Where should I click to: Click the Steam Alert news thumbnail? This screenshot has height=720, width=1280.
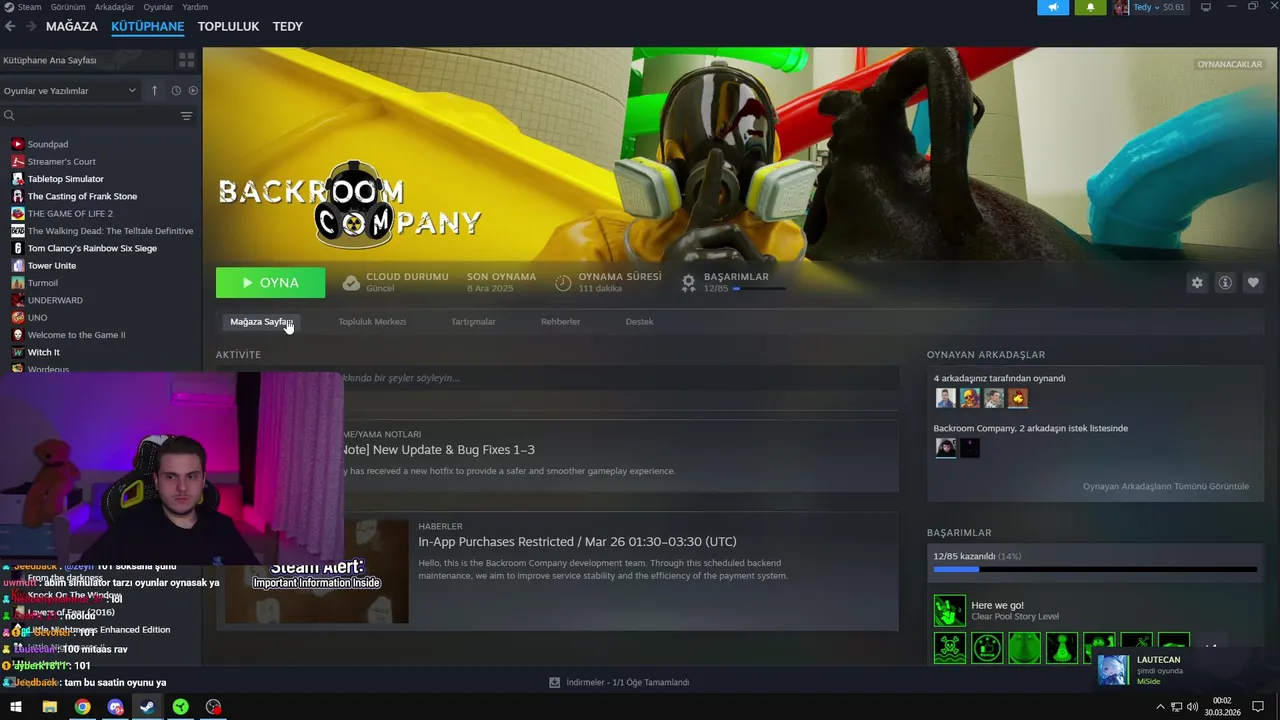(x=317, y=571)
